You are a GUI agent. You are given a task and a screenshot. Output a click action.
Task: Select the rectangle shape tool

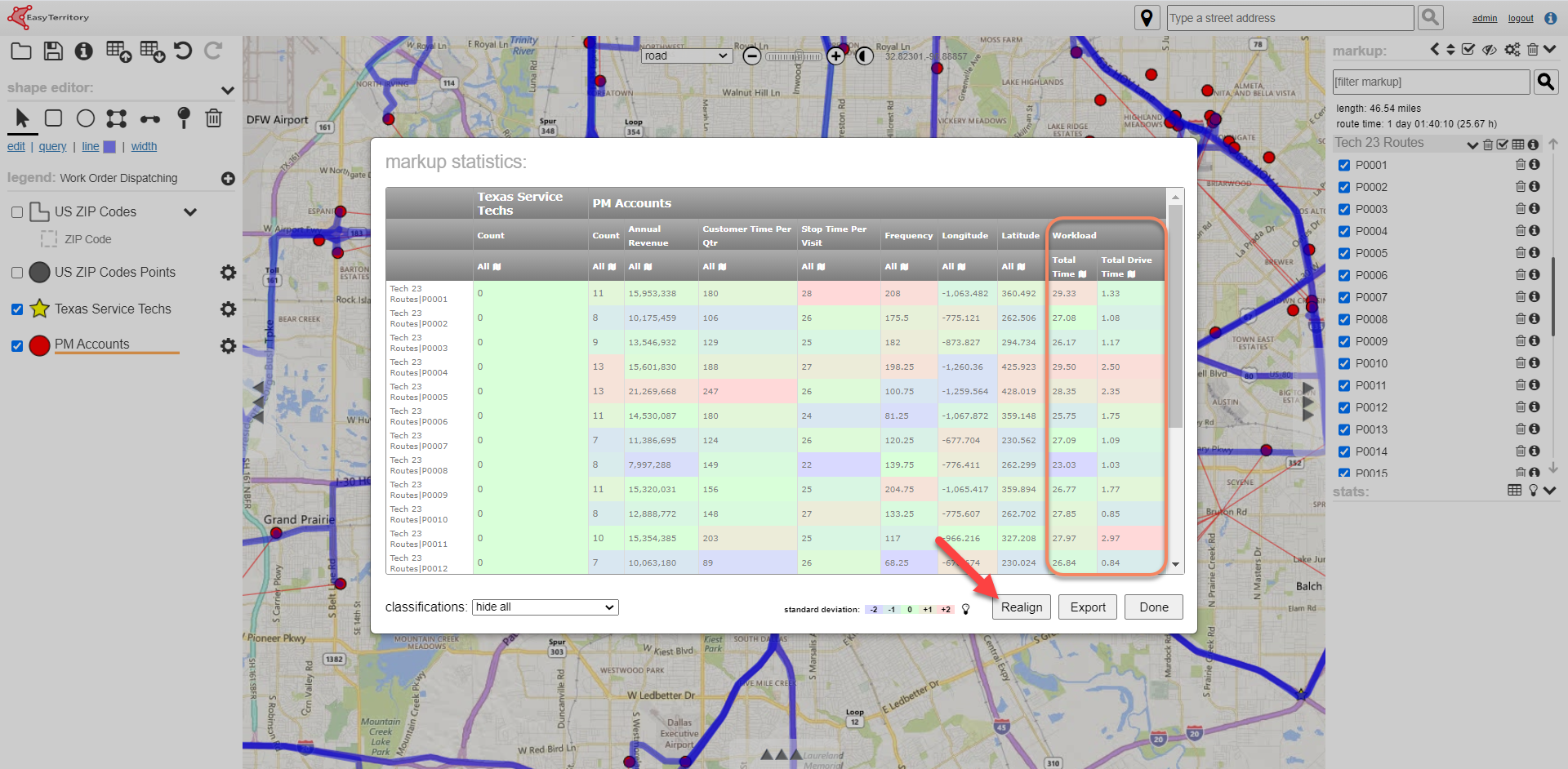54,118
